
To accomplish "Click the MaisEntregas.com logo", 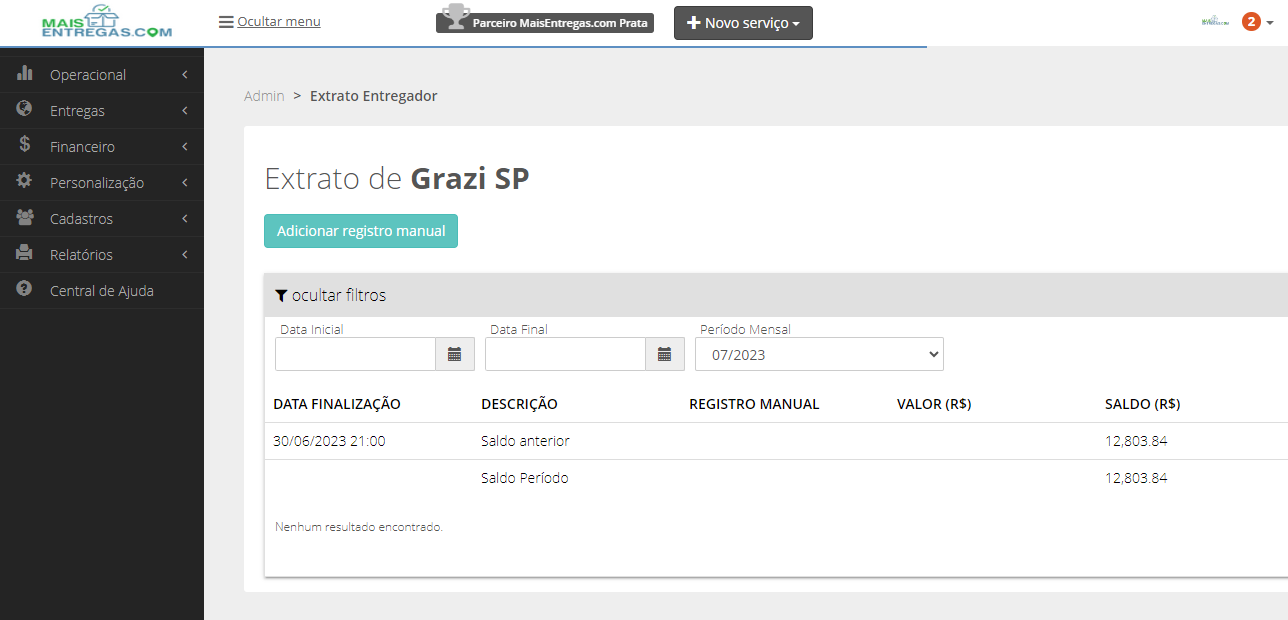I will (107, 22).
